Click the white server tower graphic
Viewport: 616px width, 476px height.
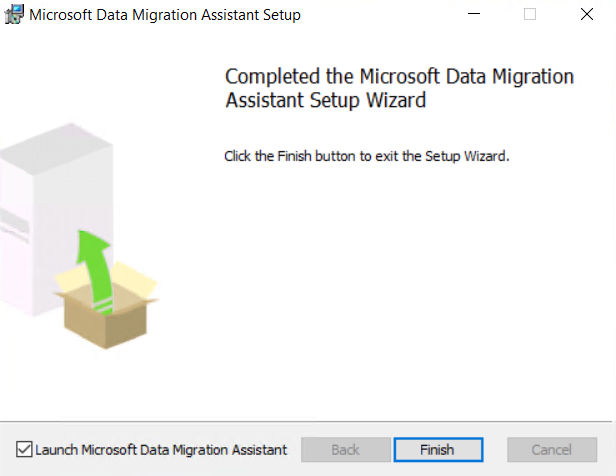tap(35, 220)
